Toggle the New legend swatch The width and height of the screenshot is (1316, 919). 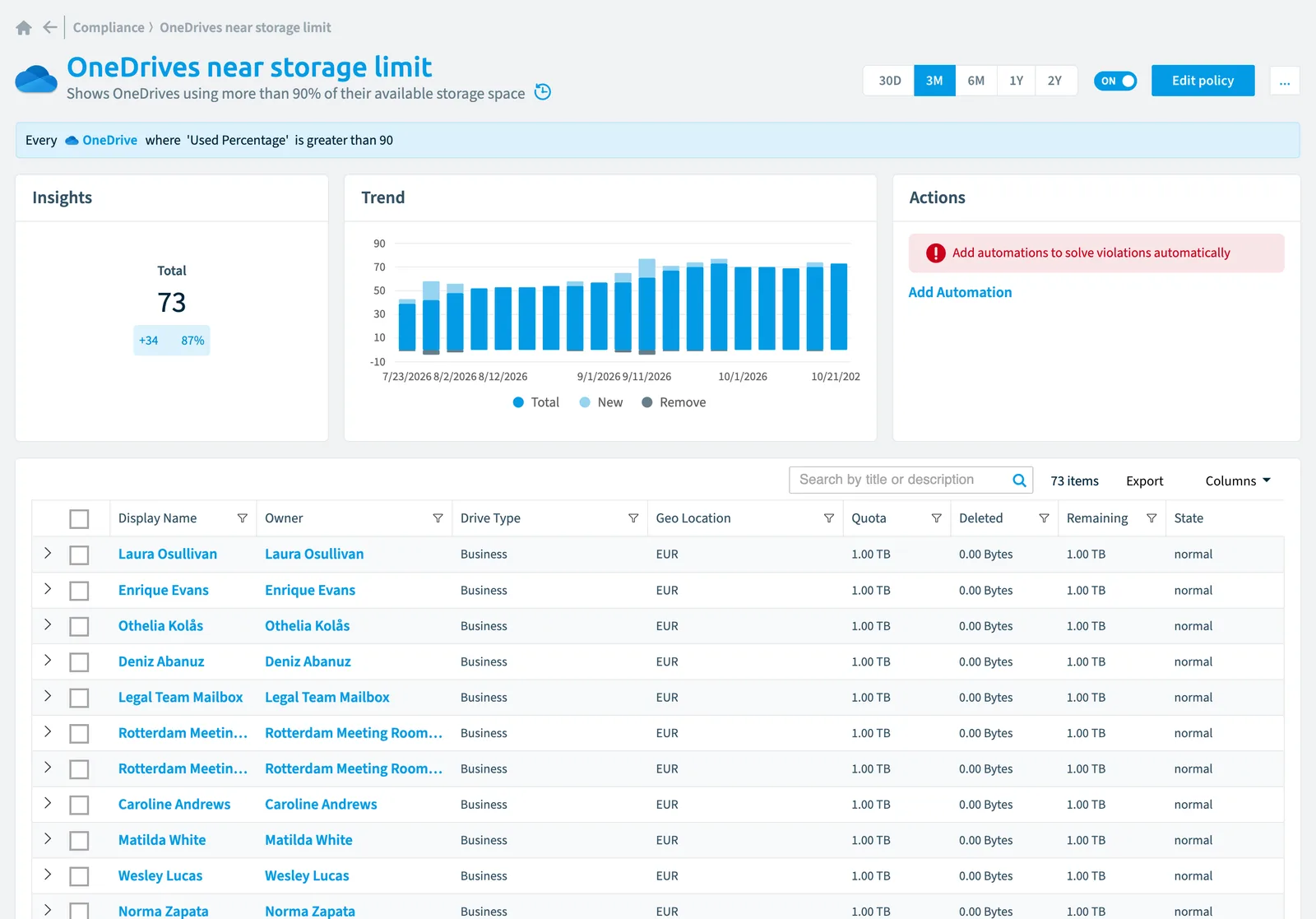[x=585, y=402]
